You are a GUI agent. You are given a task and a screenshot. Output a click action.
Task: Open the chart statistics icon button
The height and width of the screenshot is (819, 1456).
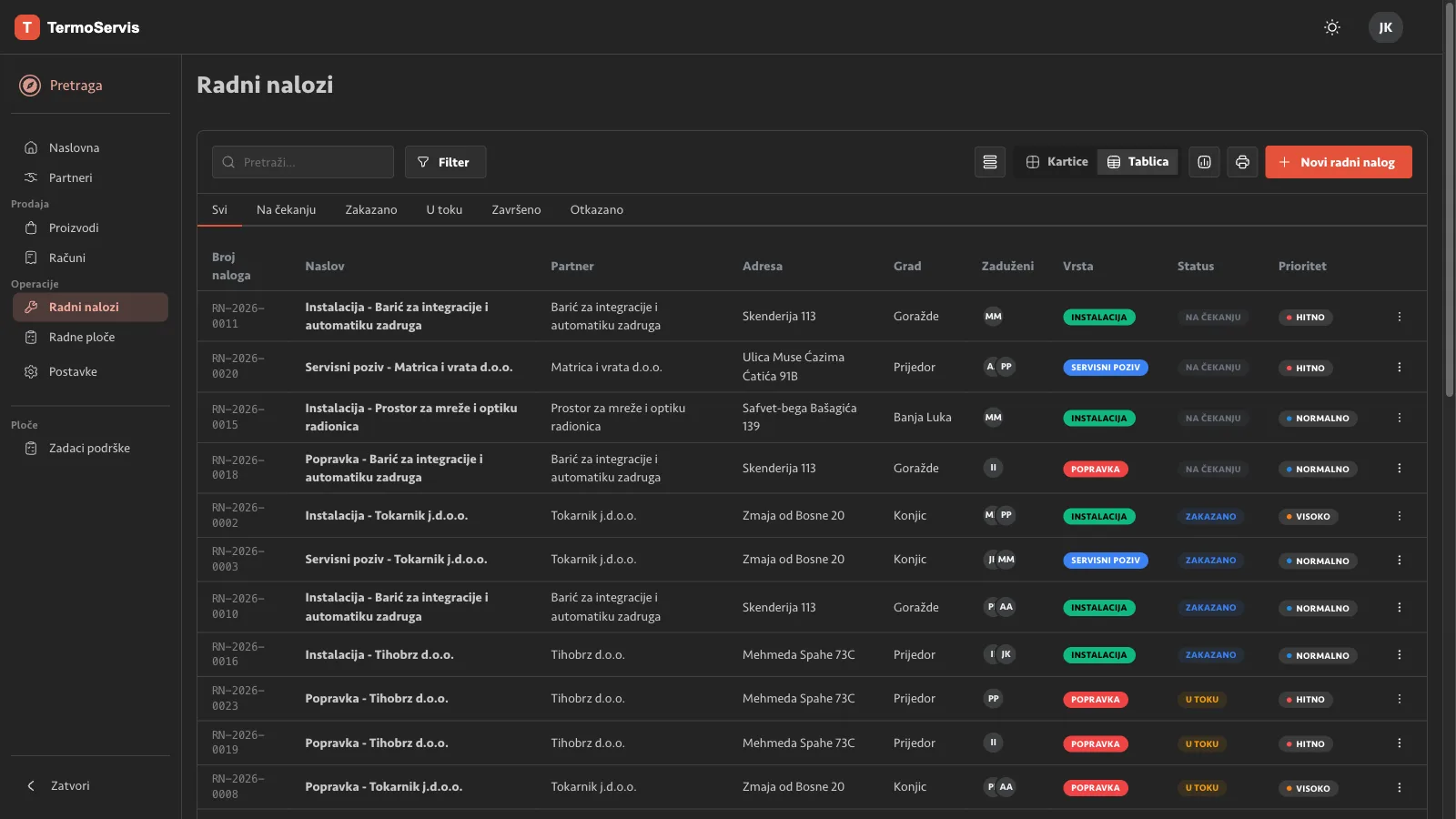tap(1204, 162)
